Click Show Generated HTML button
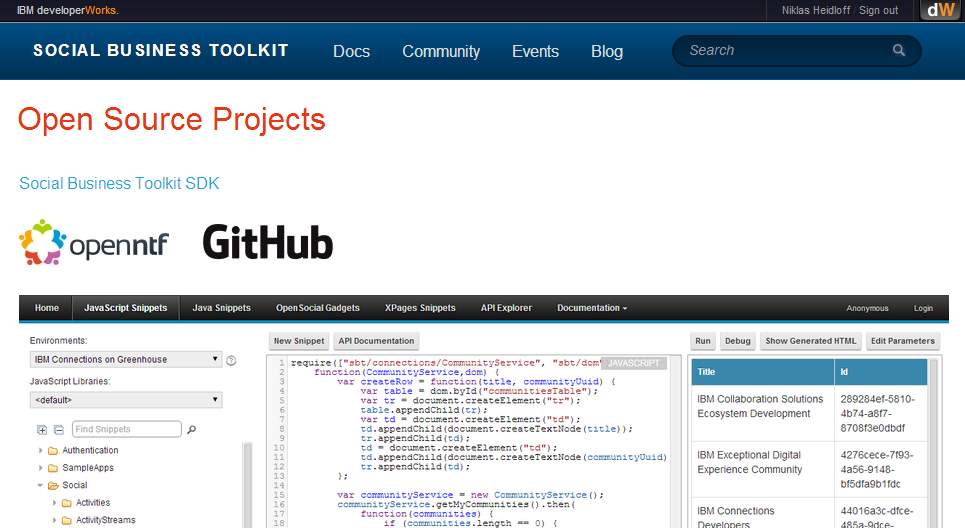This screenshot has width=965, height=528. coord(811,341)
